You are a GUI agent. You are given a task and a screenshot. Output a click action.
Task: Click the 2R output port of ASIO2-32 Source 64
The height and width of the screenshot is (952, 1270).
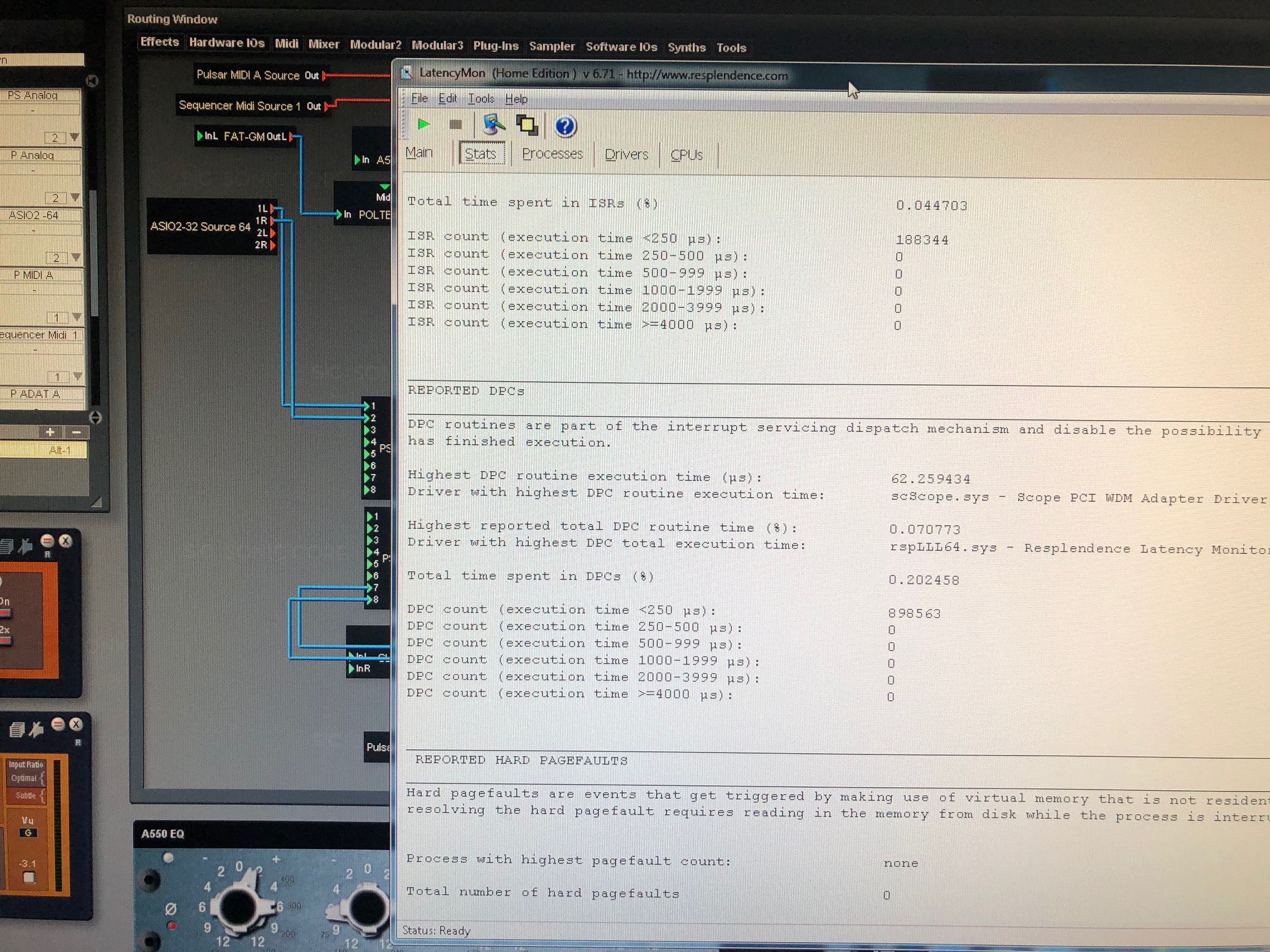(272, 245)
